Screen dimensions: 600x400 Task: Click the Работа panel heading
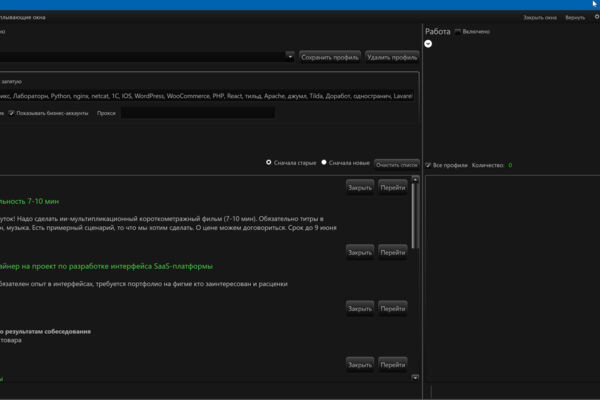(438, 32)
